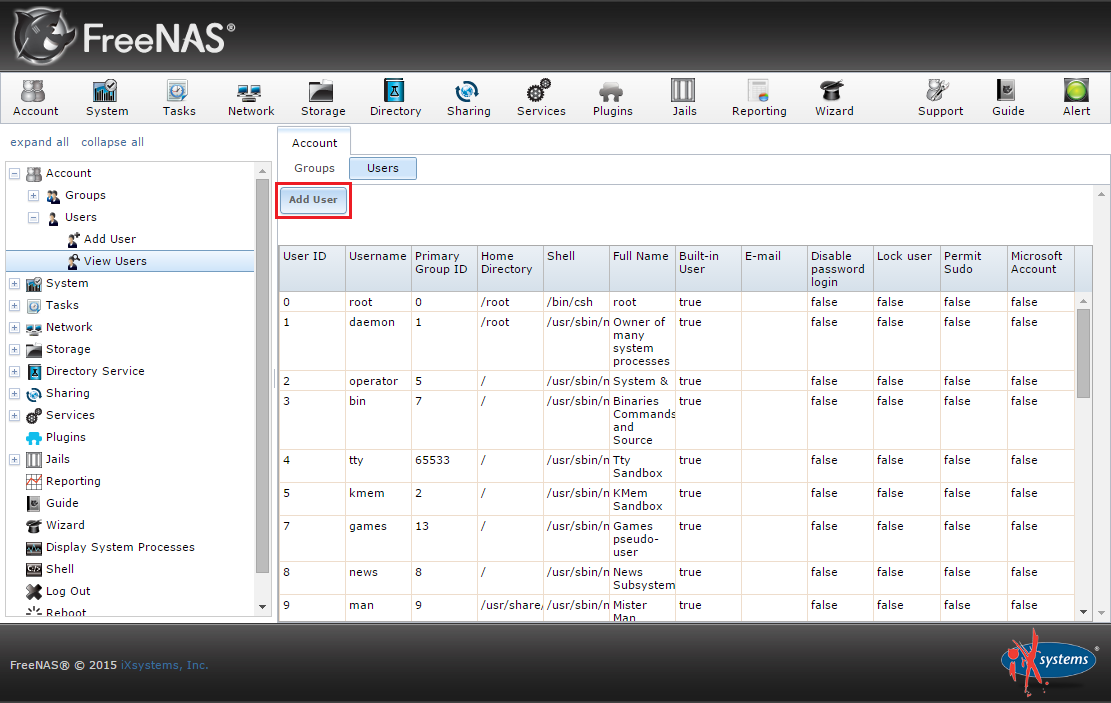Click collapse all link

click(113, 142)
